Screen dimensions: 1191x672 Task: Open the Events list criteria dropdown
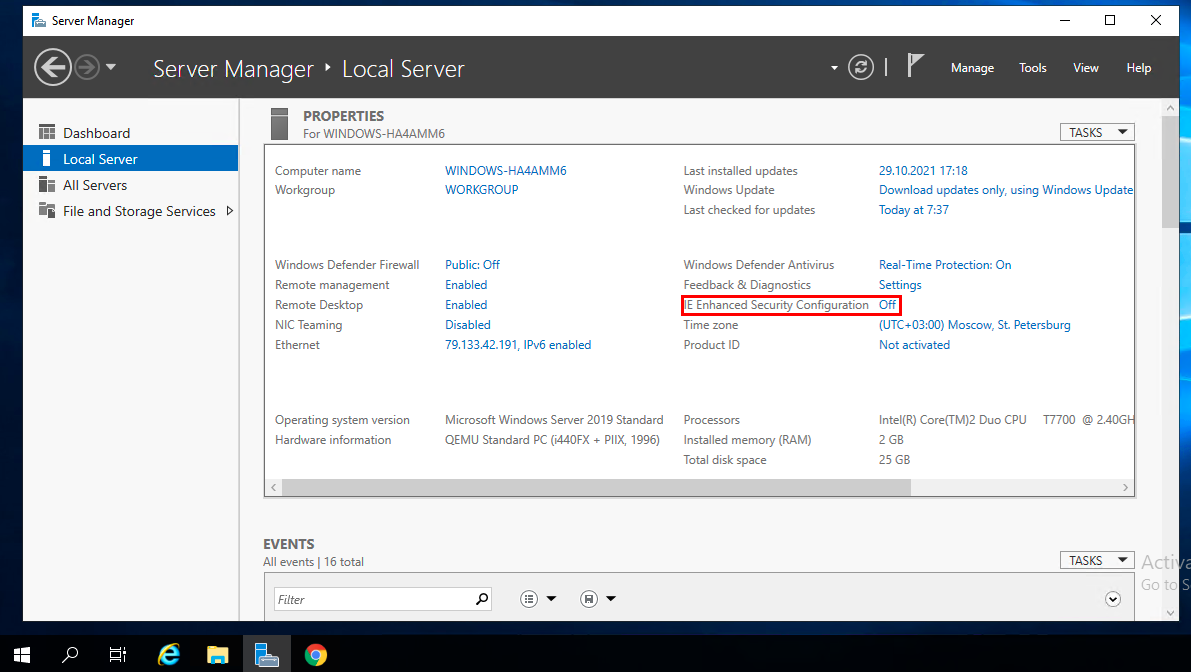[538, 599]
